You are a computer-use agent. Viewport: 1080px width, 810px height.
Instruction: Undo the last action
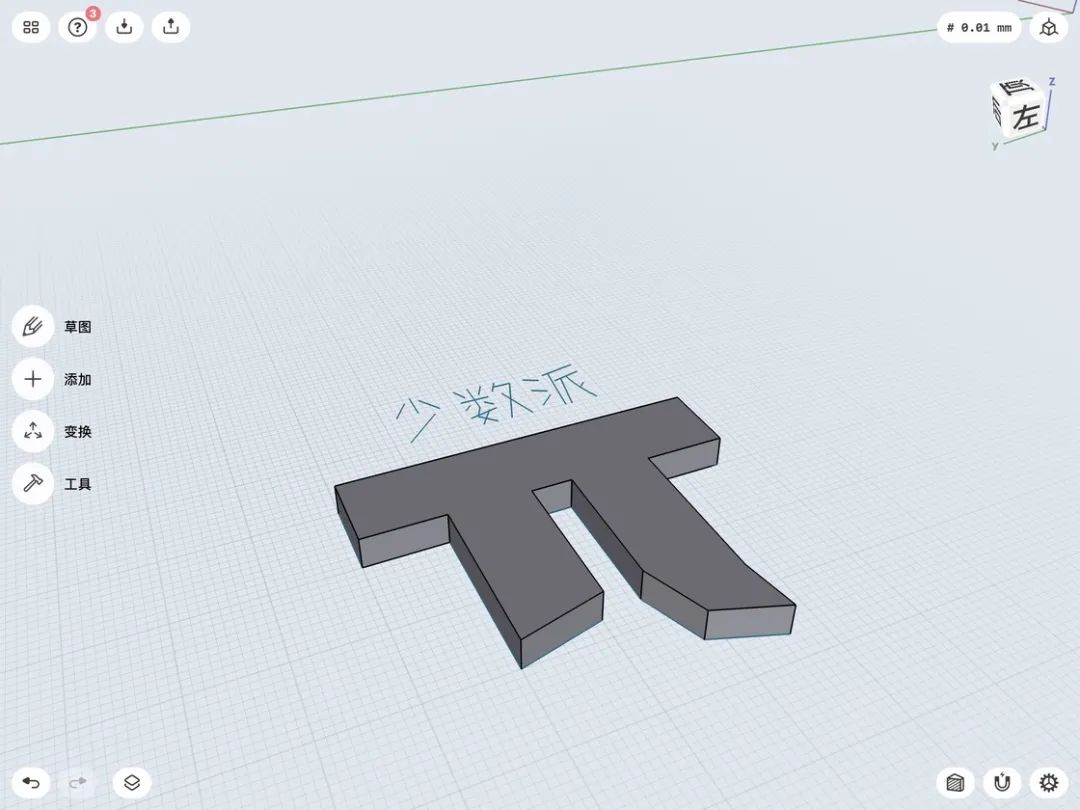[x=31, y=782]
